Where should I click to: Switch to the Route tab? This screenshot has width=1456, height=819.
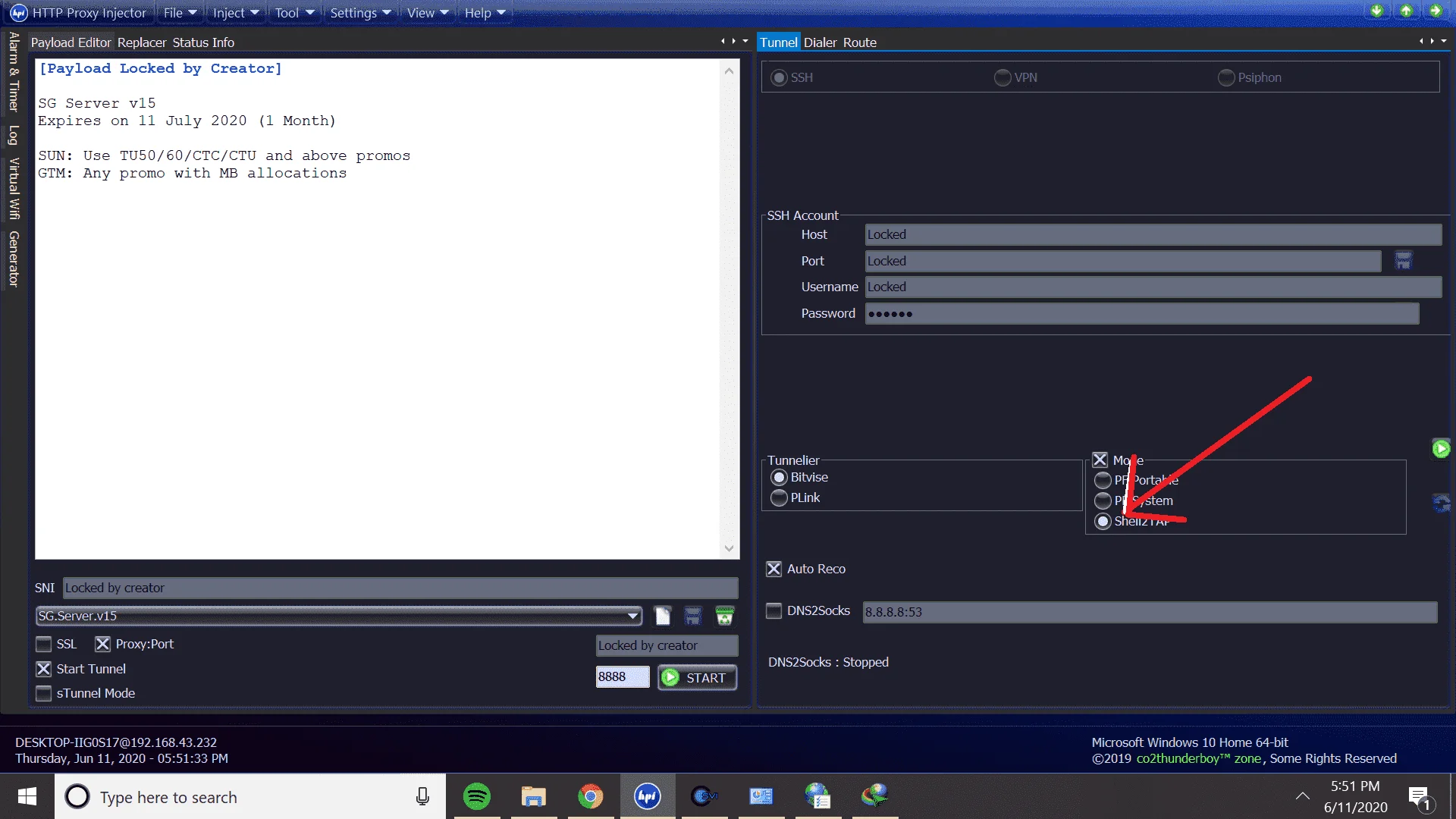860,42
